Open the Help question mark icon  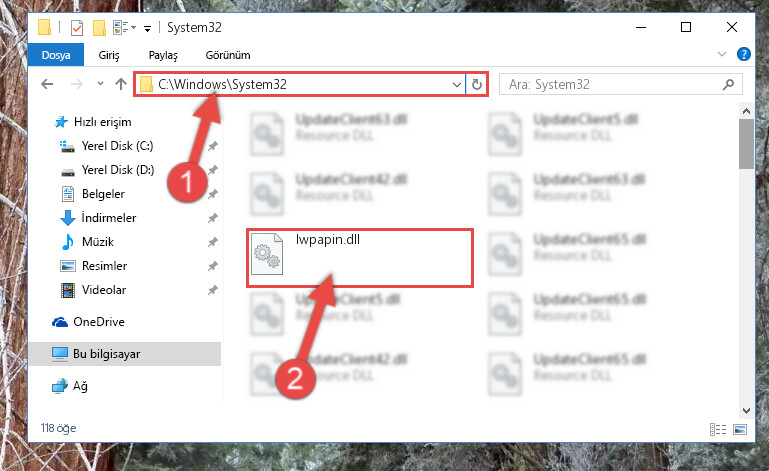pos(743,54)
